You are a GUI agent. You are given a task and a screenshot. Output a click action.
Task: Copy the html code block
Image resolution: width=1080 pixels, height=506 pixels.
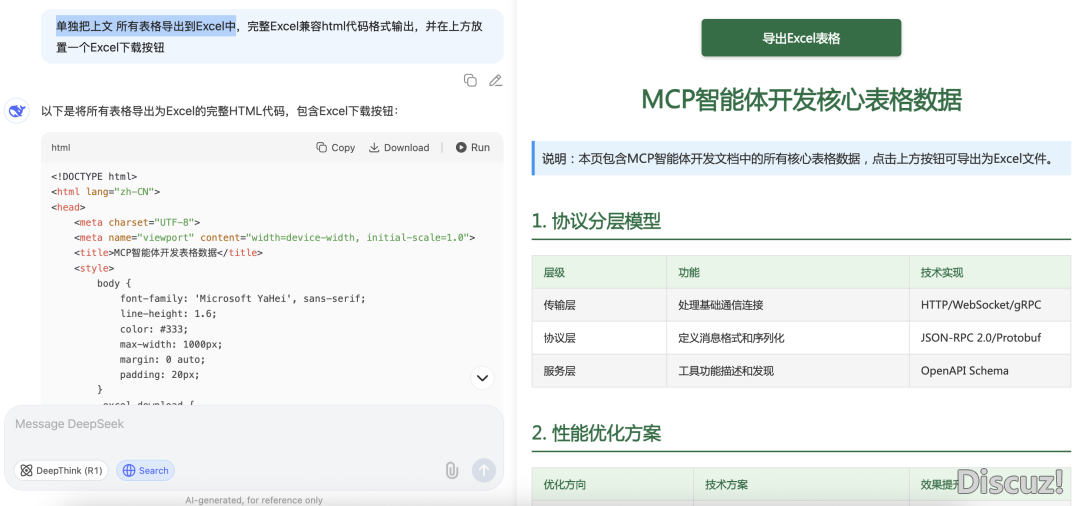(335, 147)
